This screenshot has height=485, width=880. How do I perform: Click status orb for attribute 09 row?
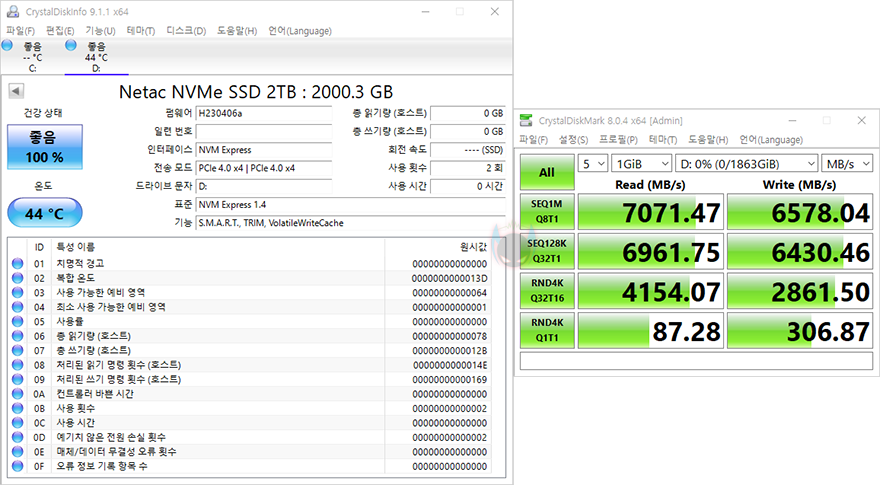[17, 379]
